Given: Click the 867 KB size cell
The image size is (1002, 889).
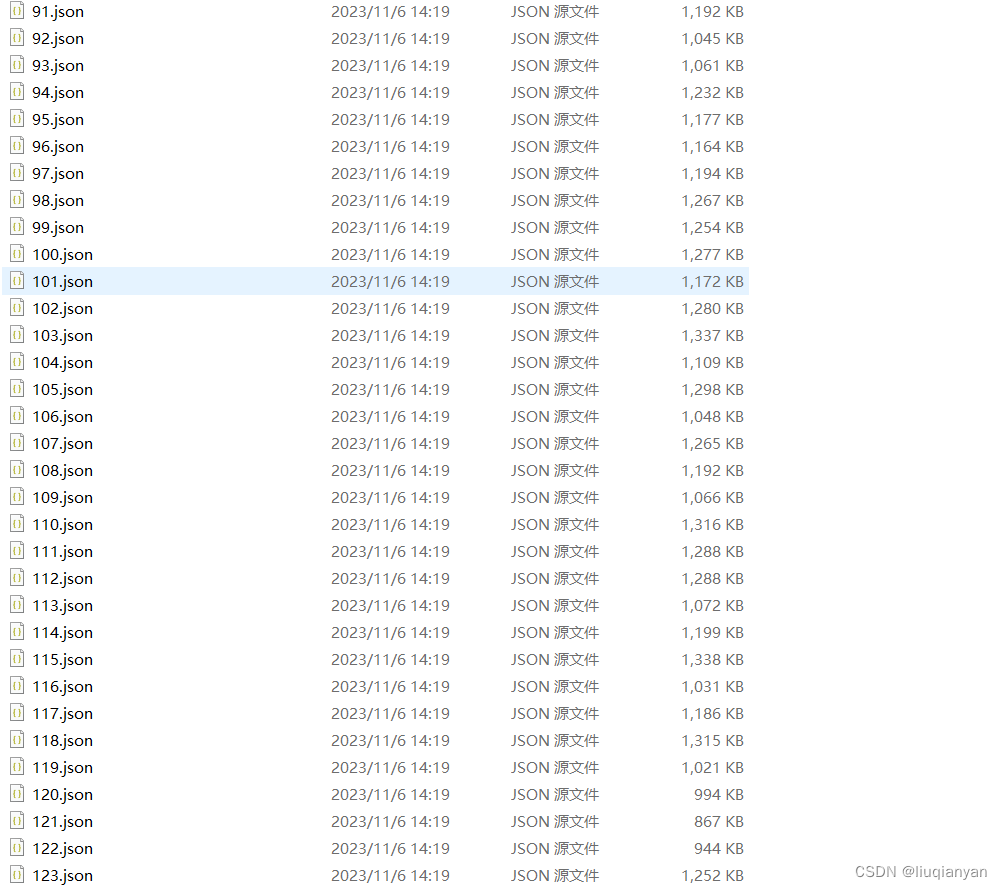Looking at the screenshot, I should 719,821.
